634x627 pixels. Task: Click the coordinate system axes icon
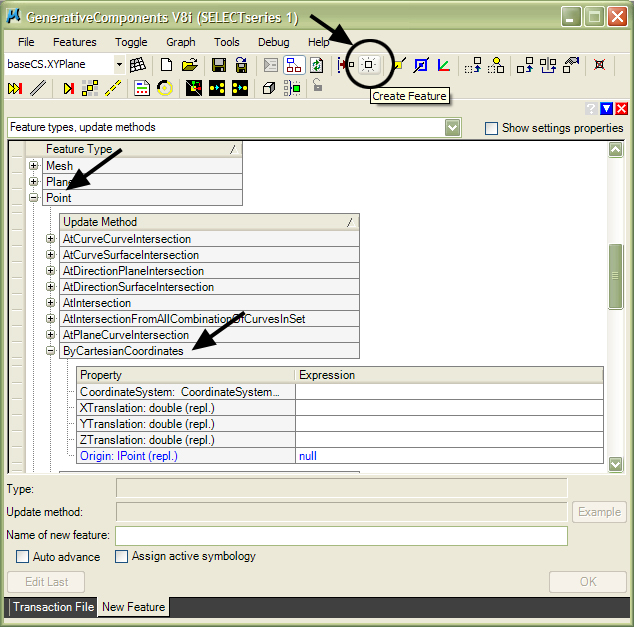tap(444, 65)
